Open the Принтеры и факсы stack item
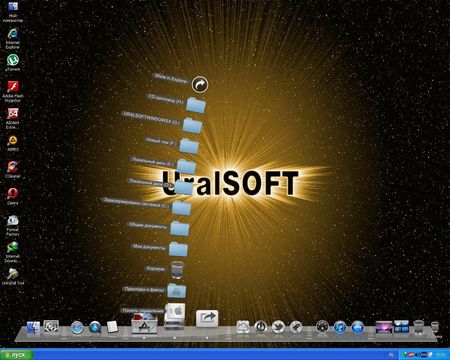The image size is (450, 360). click(x=177, y=290)
